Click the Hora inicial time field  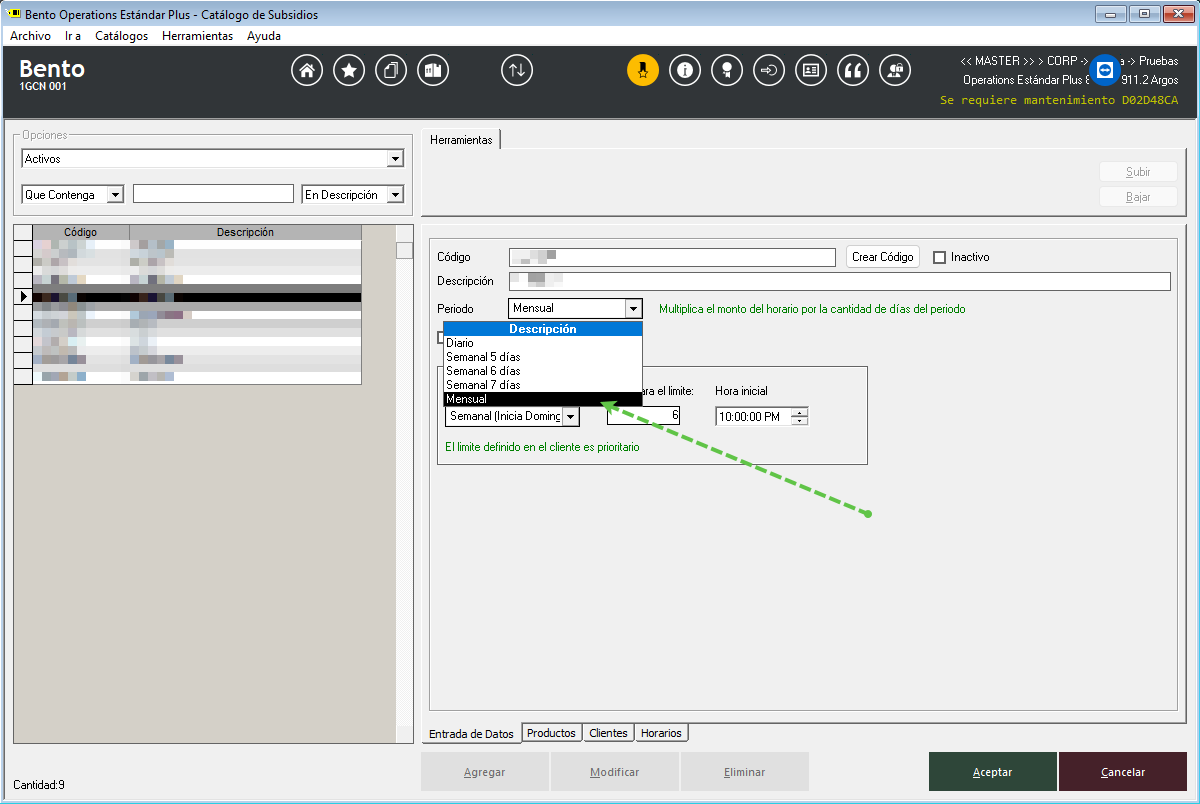click(754, 416)
